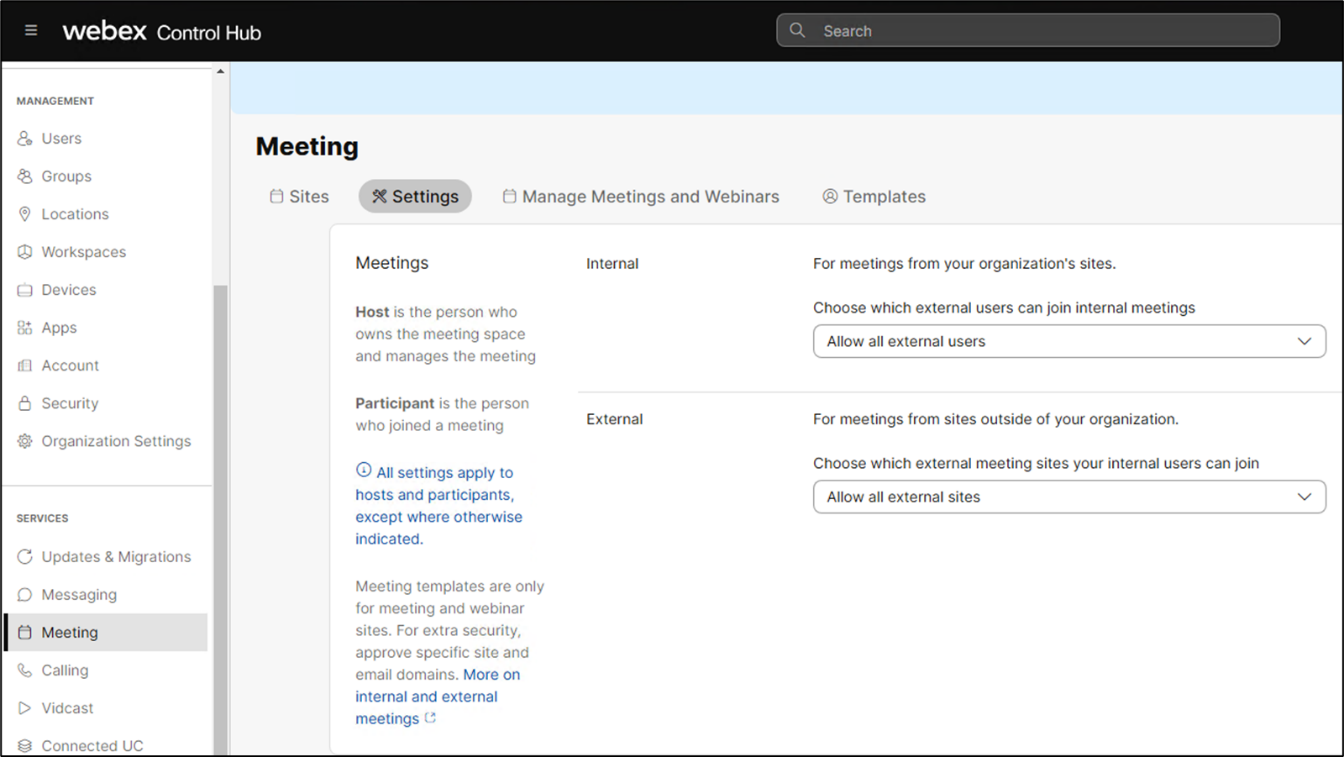Open Manage Meetings and Webinars tab

[640, 197]
